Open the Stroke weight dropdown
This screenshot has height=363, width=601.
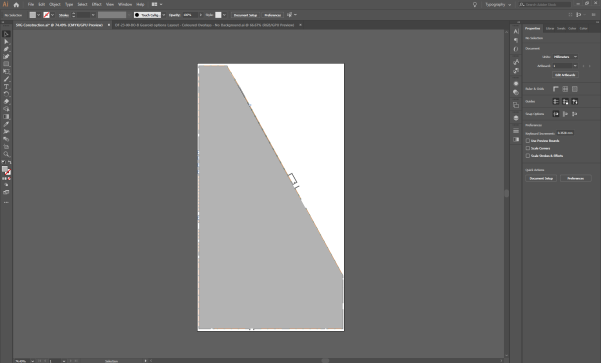(x=93, y=15)
